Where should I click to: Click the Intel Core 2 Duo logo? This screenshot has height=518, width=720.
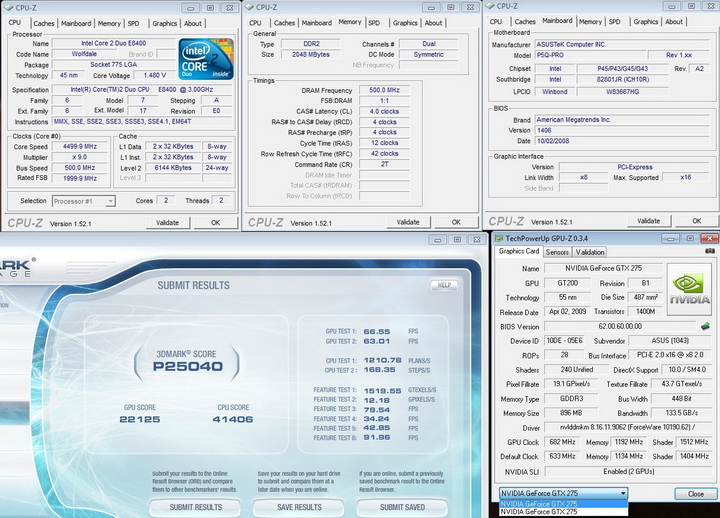(x=206, y=59)
